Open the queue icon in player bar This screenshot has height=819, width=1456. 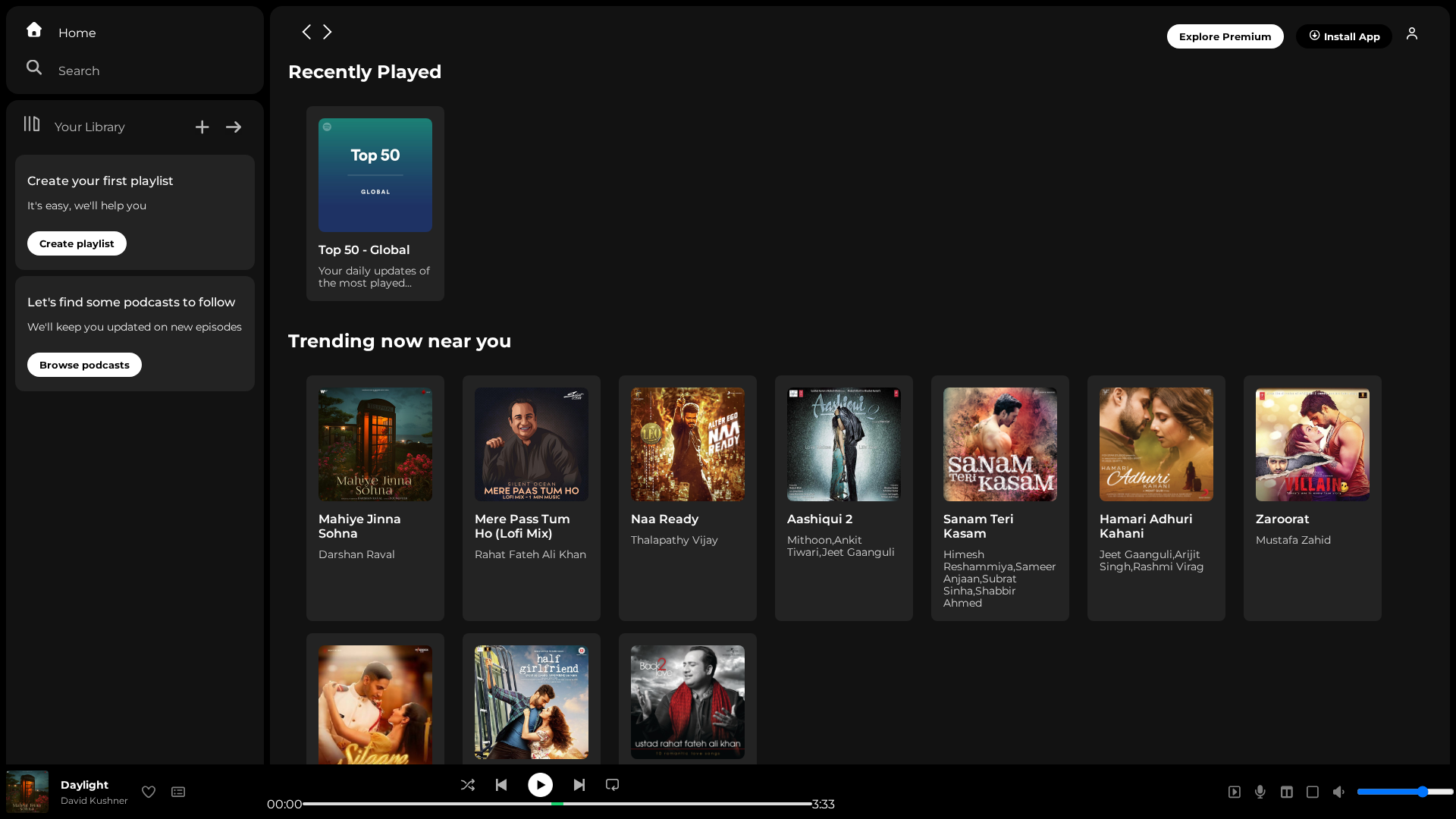1287,792
